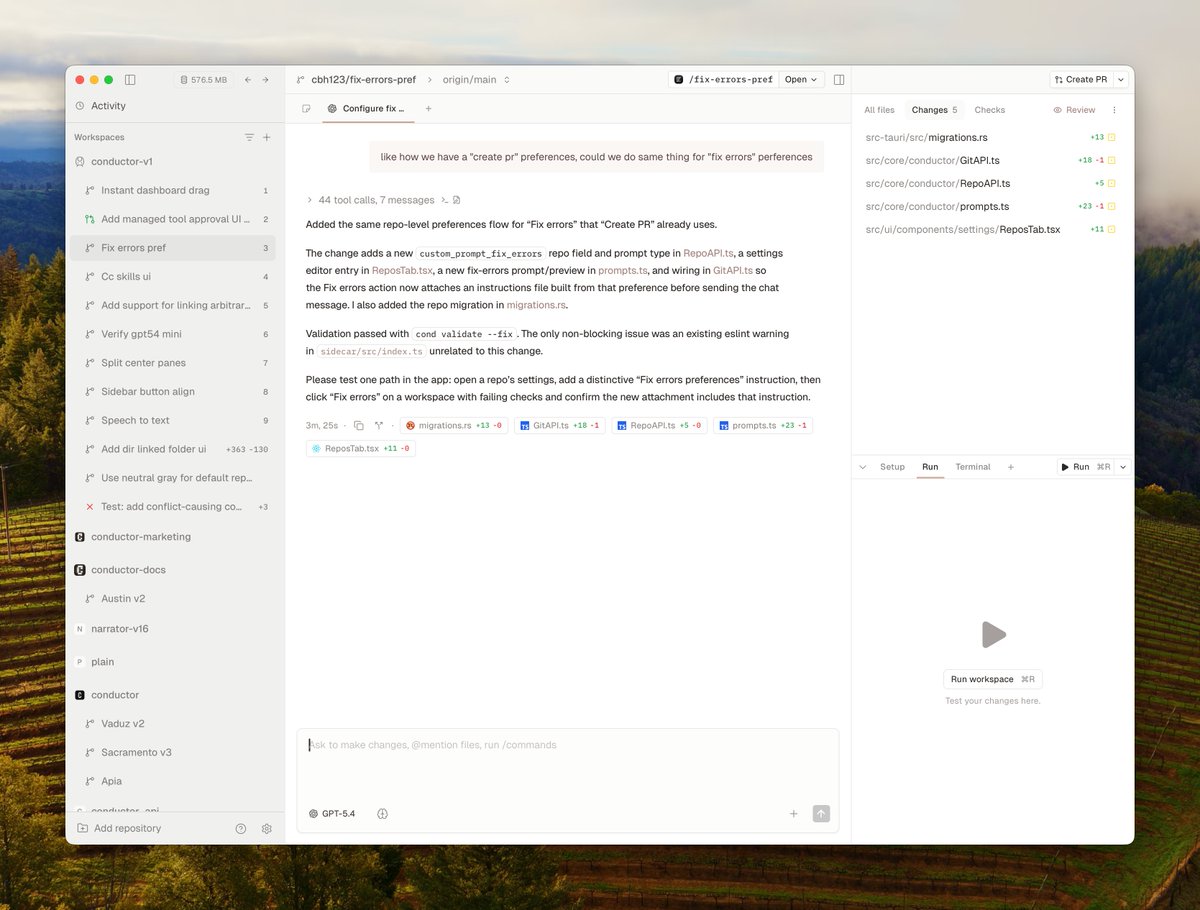Click the yellow modified marker for migrations.rs
Screen dimensions: 1200x910
point(1111,137)
